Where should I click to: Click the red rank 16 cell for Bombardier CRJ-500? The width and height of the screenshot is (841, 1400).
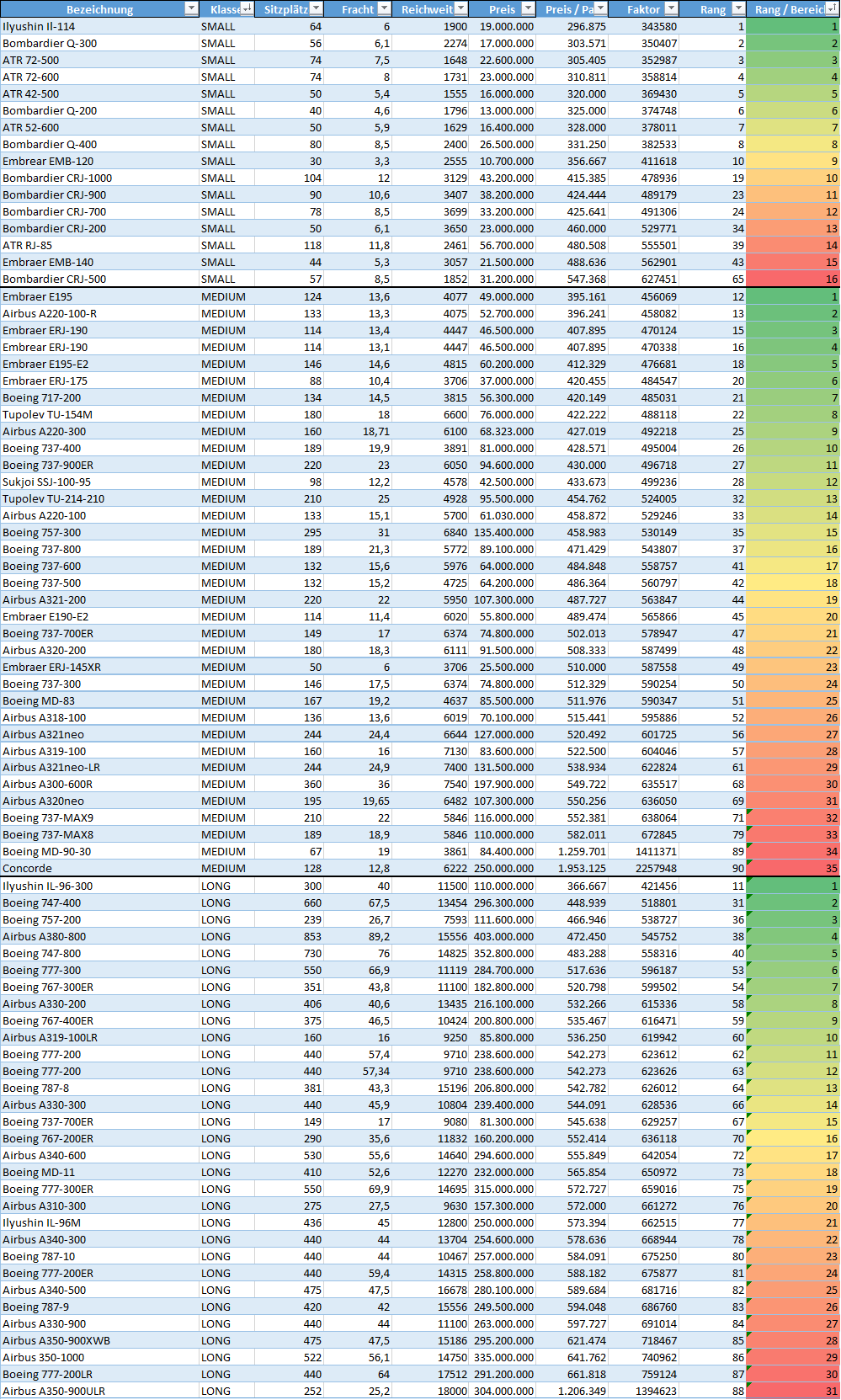792,279
